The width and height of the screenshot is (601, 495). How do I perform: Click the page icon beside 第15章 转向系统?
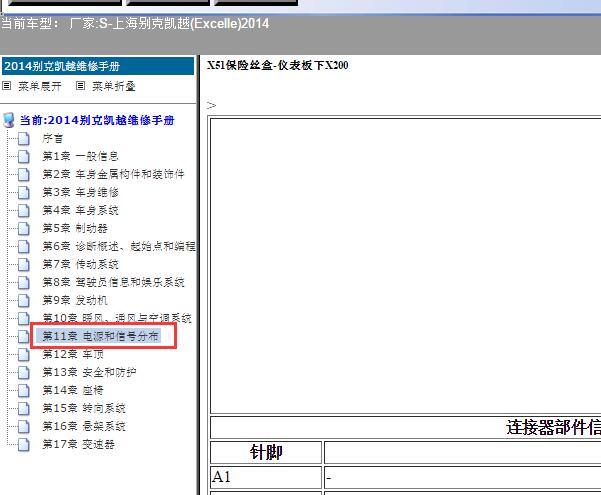23,409
